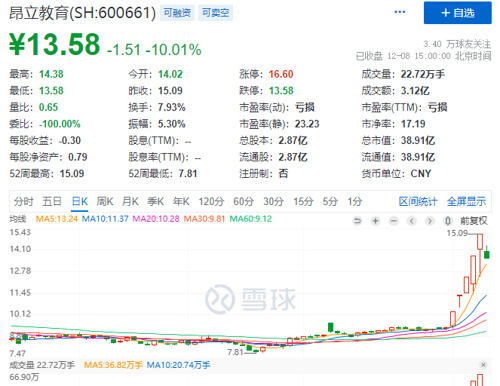This screenshot has width=500, height=386.
Task: Click the 跌停 13.58 value
Action: (281, 91)
